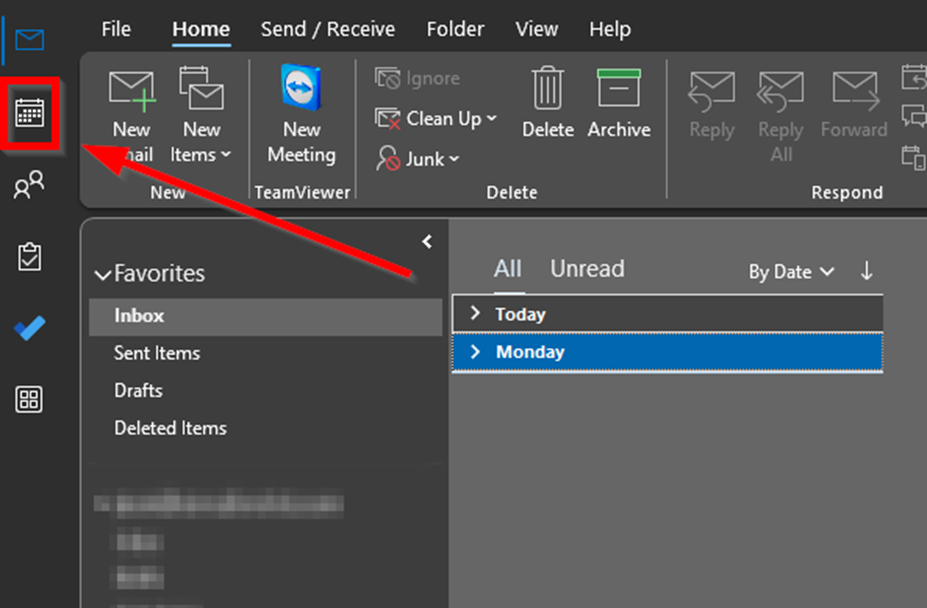Select the Inbox folder
The image size is (927, 608).
click(265, 316)
